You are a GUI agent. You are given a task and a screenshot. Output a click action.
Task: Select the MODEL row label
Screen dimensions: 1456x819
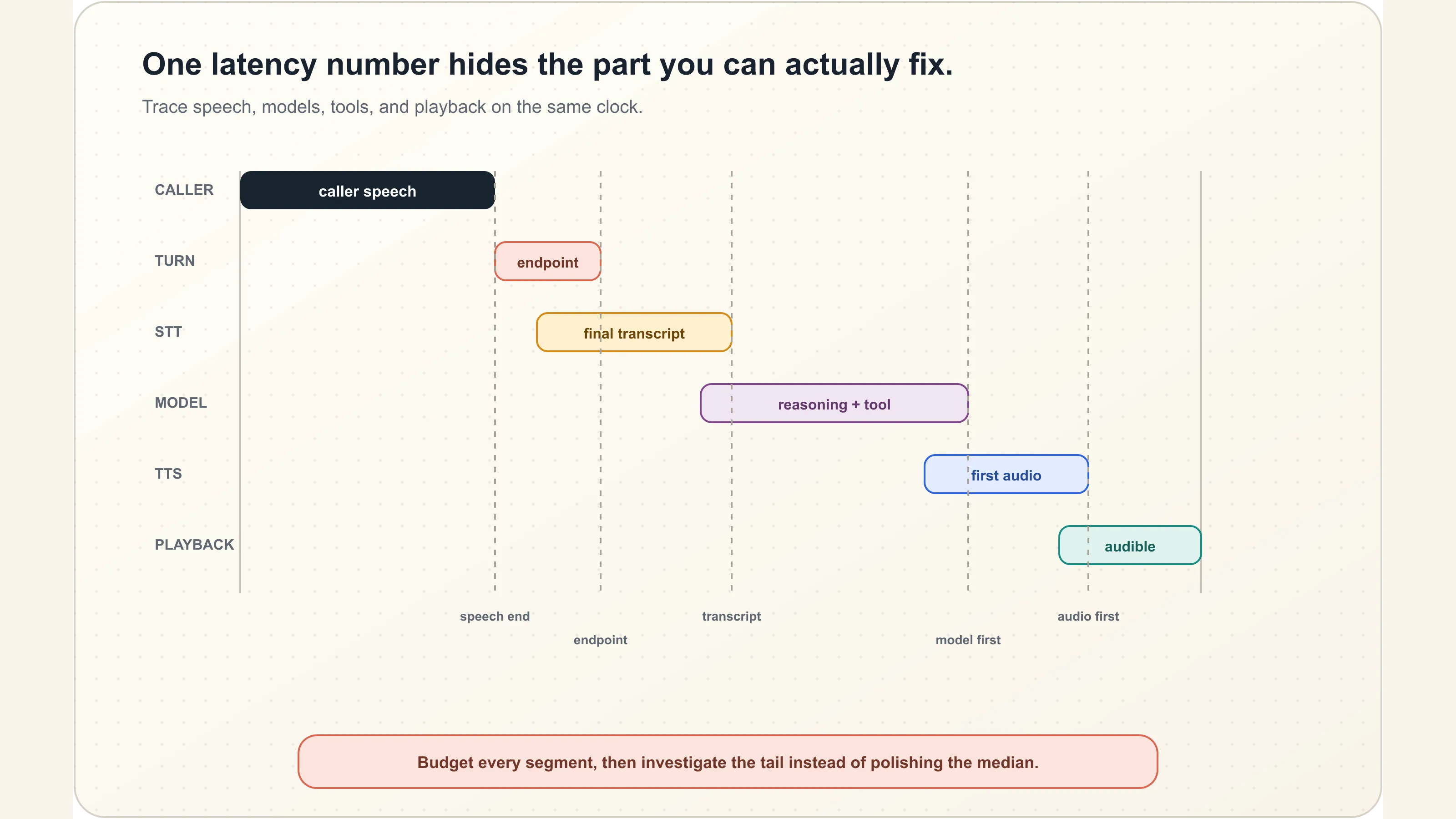(x=181, y=402)
